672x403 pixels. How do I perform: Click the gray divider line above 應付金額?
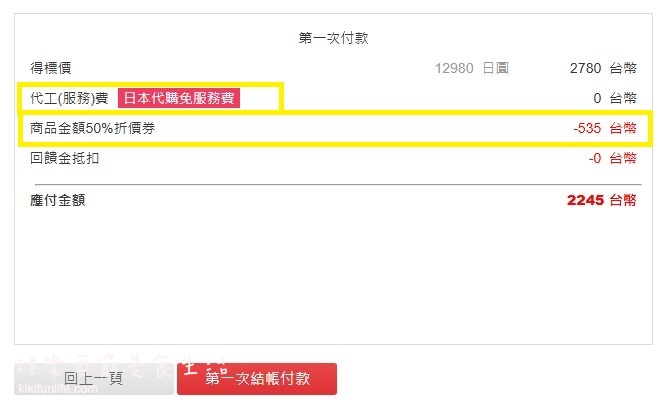click(x=338, y=184)
